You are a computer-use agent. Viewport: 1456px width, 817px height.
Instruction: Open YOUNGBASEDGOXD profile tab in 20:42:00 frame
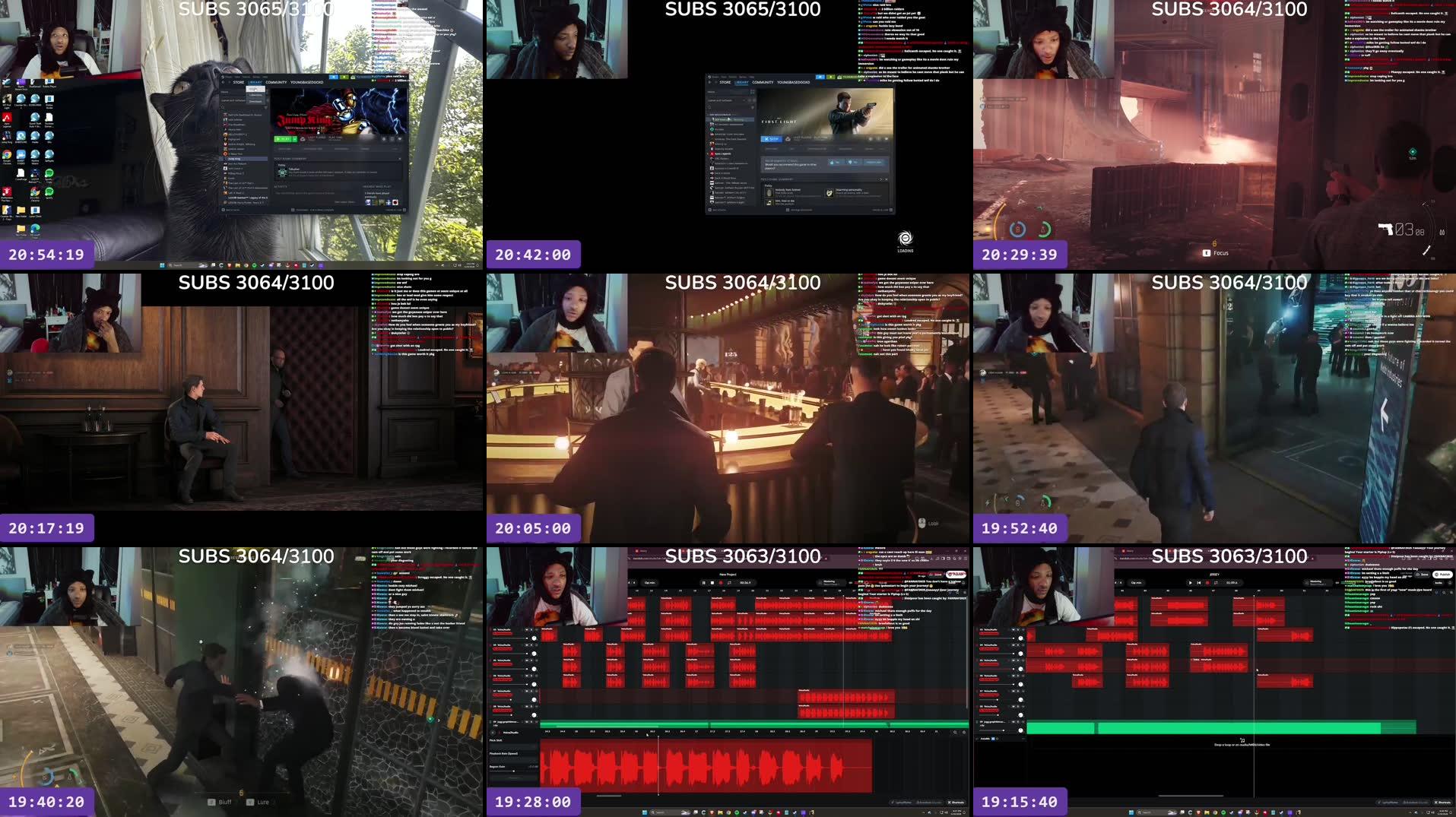click(x=794, y=82)
